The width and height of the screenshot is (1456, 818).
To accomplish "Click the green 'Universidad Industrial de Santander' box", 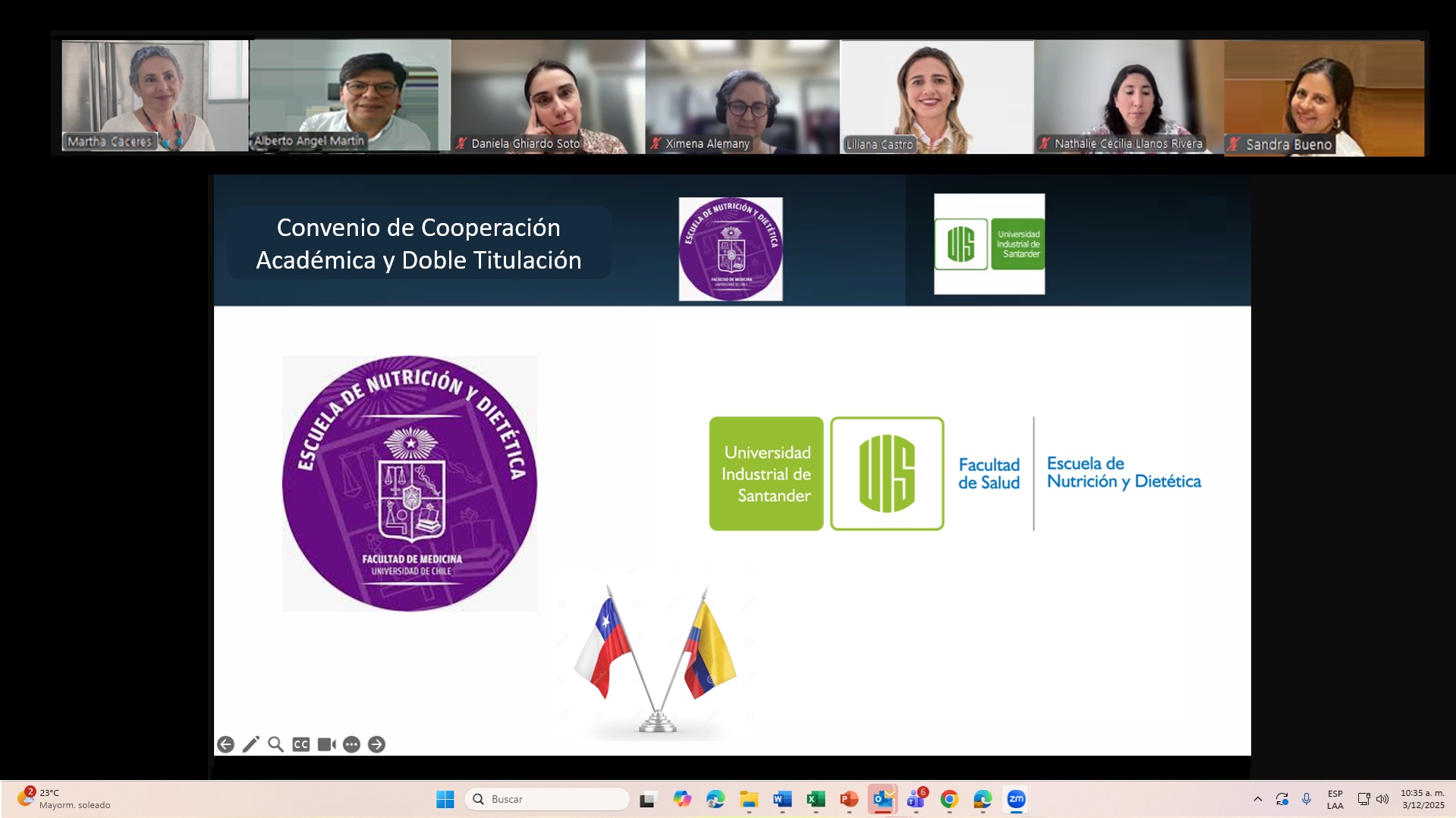I will [x=766, y=473].
